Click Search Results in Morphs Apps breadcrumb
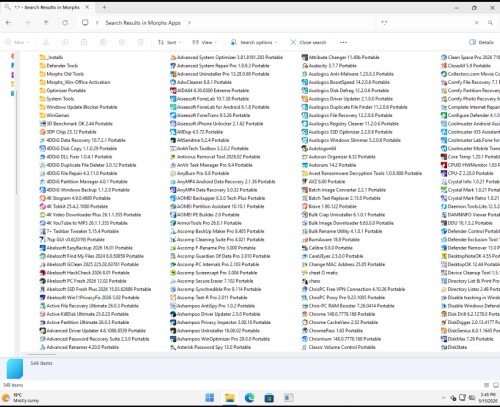Viewport: 500px width, 407px height. click(x=143, y=23)
